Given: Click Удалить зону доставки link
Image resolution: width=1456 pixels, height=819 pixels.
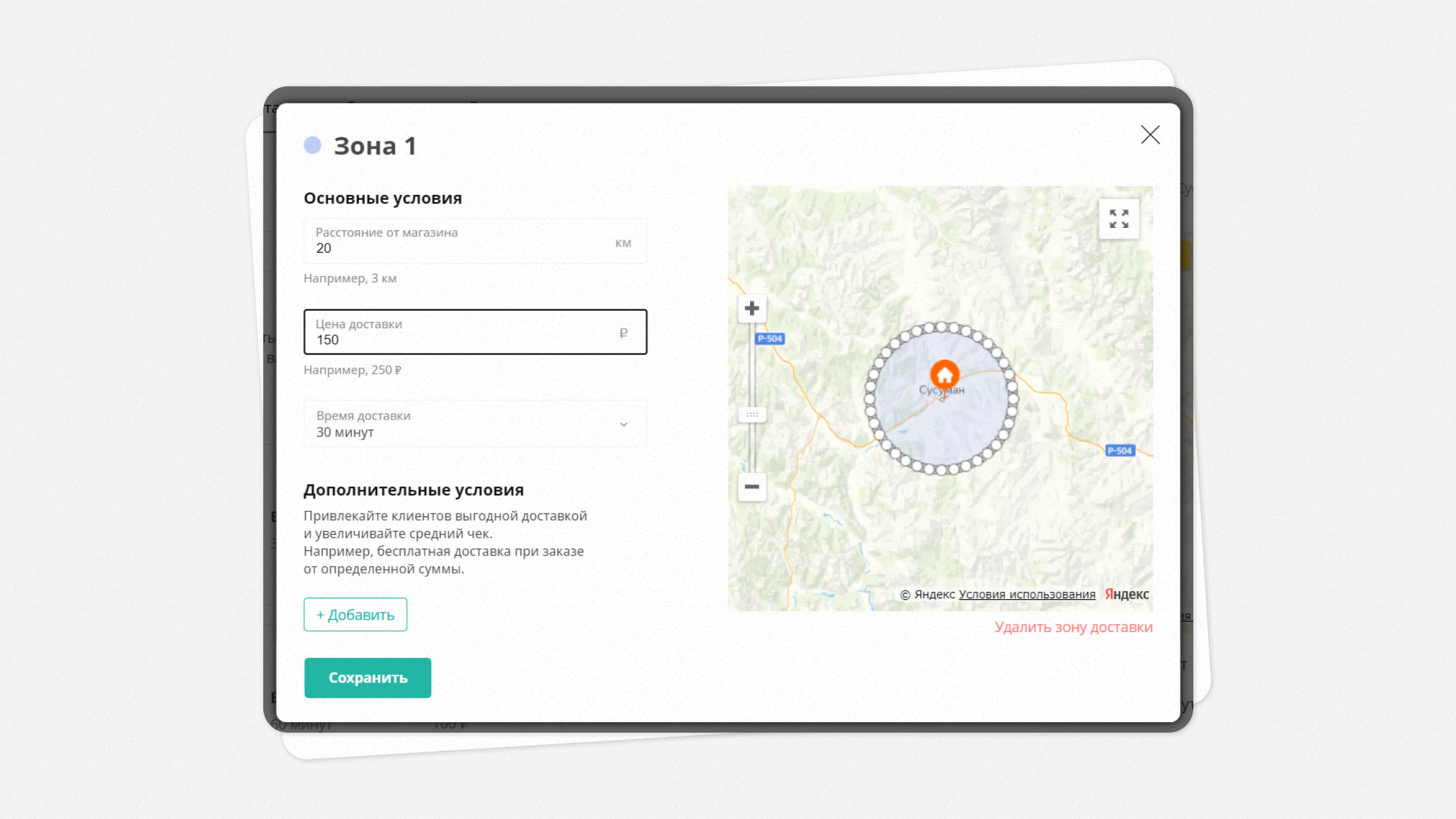Looking at the screenshot, I should point(1073,627).
